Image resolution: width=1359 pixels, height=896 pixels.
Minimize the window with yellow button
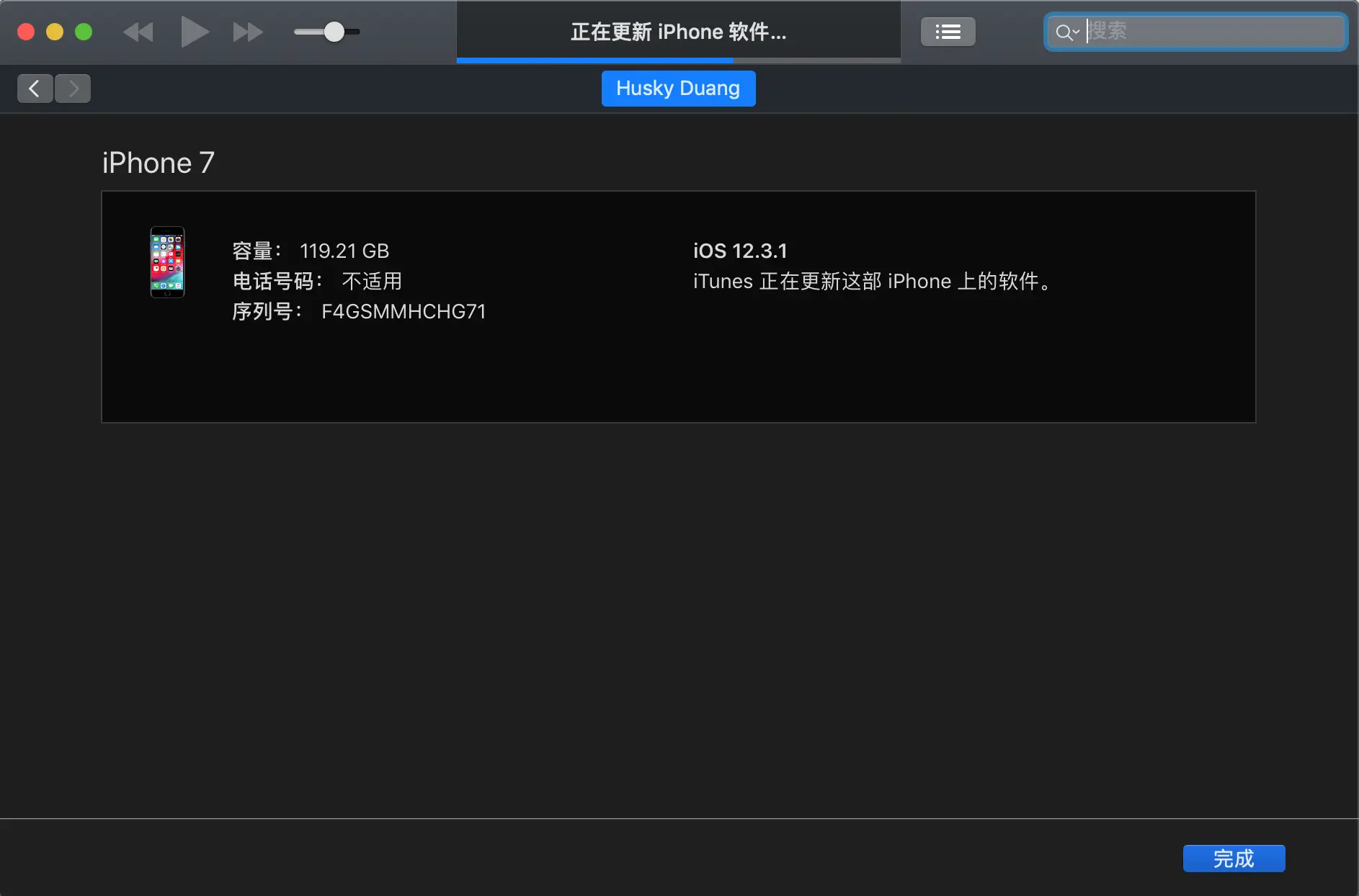(x=55, y=32)
